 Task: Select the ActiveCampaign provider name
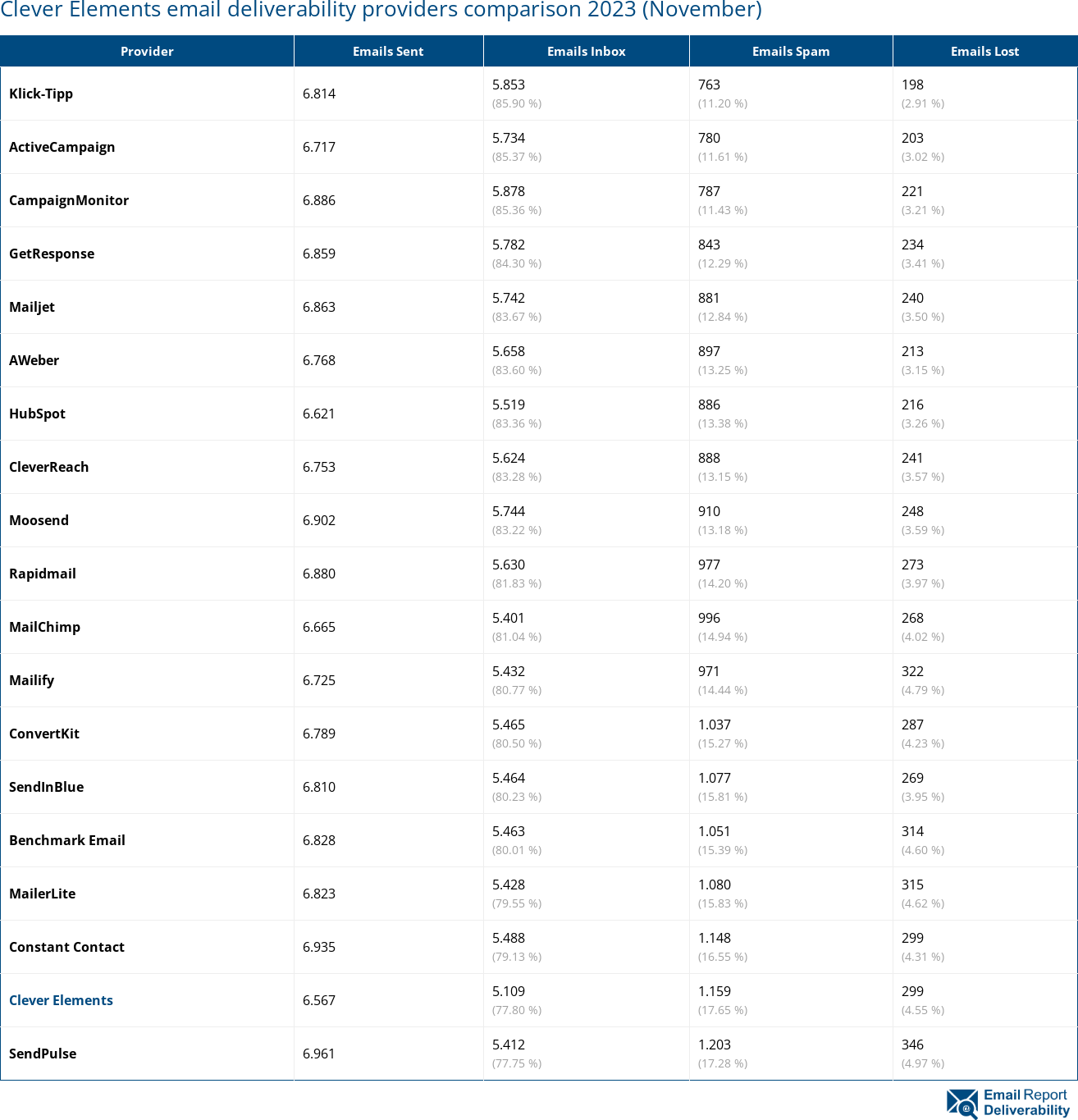pyautogui.click(x=62, y=147)
